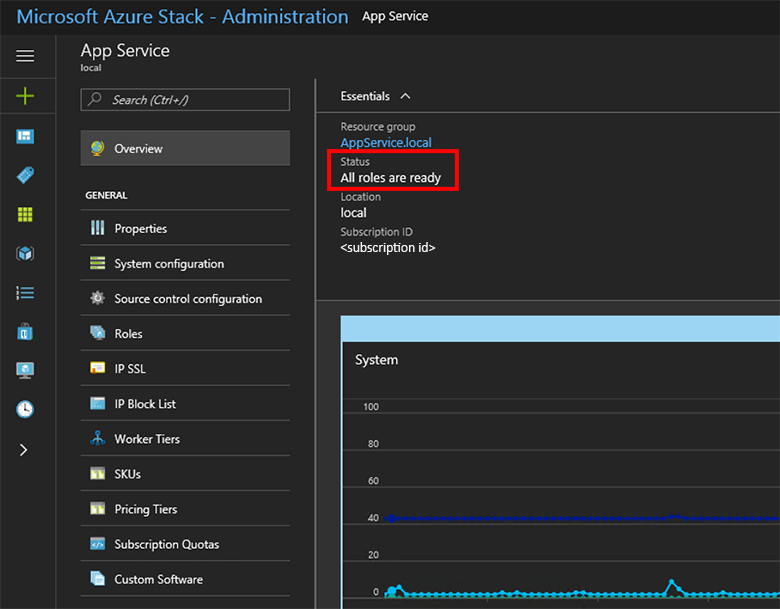Click the green plus New resource icon
Viewport: 780px width, 609px height.
point(25,96)
